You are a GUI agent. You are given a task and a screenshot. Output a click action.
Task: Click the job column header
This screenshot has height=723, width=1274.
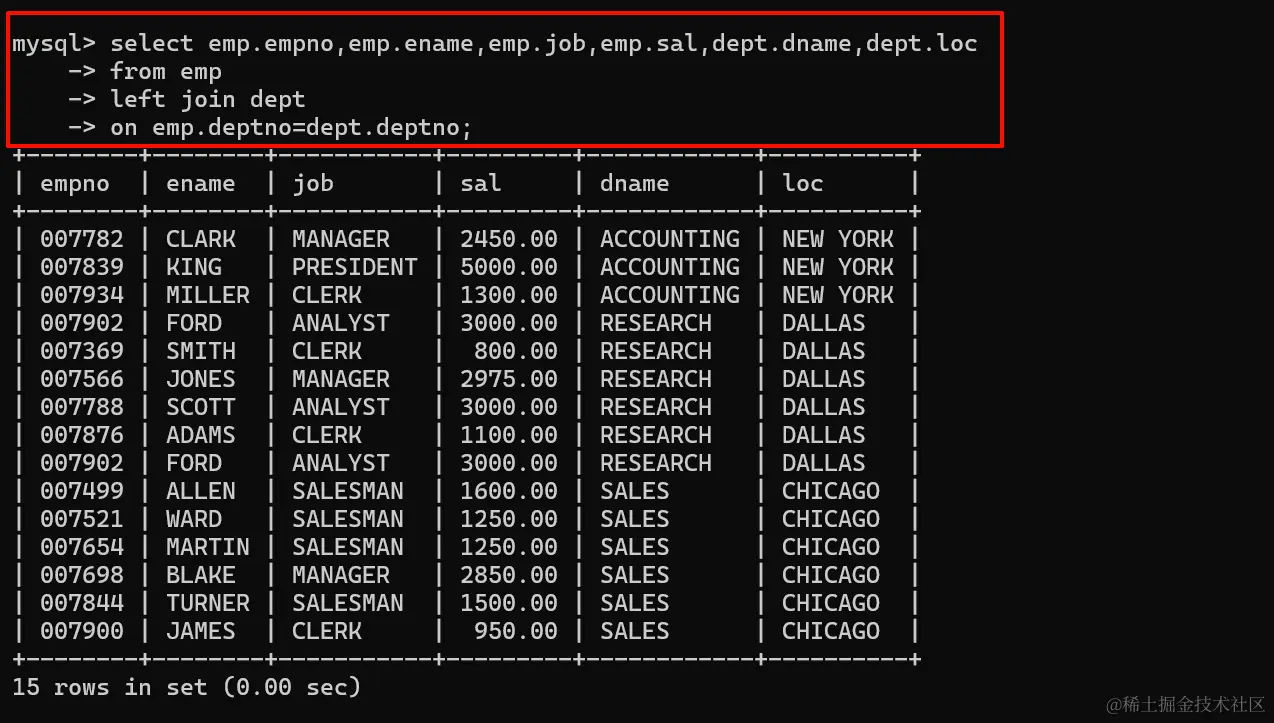click(312, 183)
